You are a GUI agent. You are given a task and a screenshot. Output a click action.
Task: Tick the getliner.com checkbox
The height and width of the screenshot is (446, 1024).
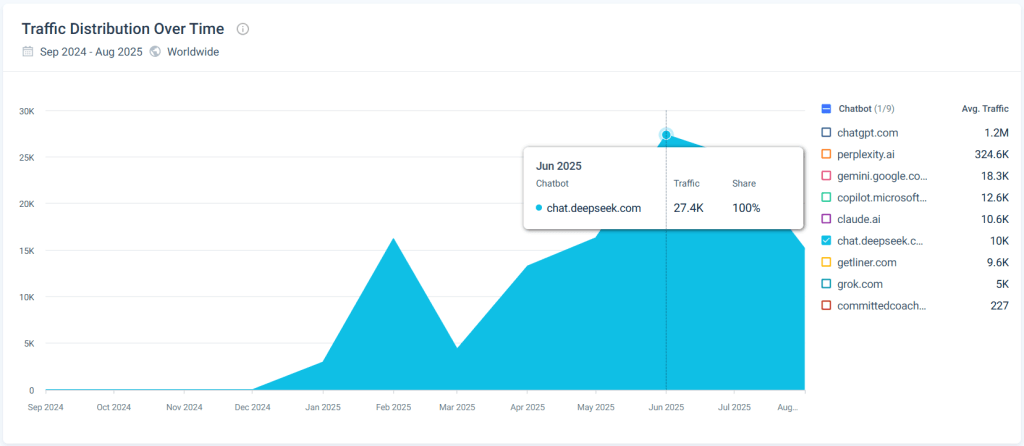[826, 263]
